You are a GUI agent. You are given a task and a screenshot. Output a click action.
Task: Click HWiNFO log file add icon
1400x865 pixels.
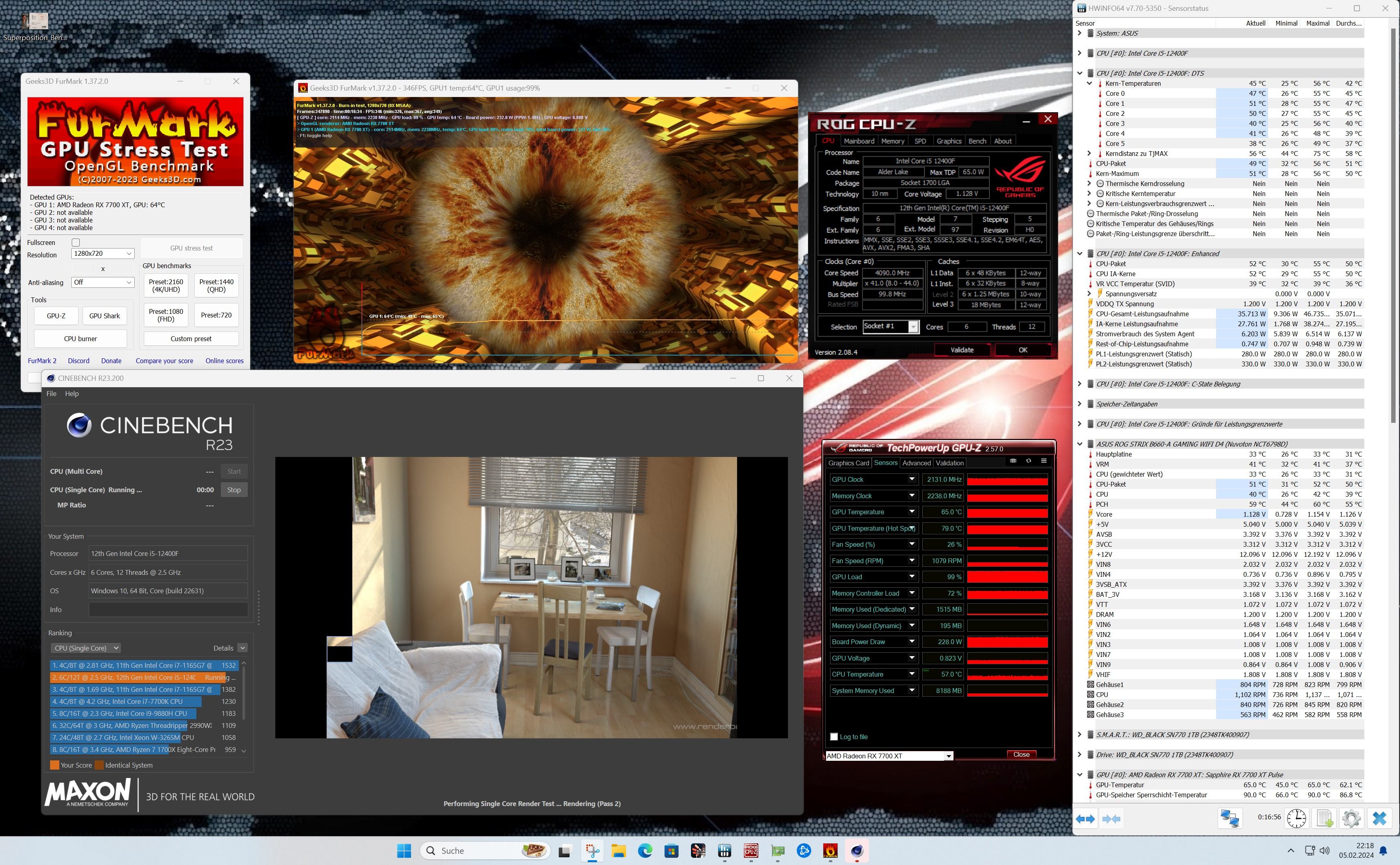[1325, 818]
